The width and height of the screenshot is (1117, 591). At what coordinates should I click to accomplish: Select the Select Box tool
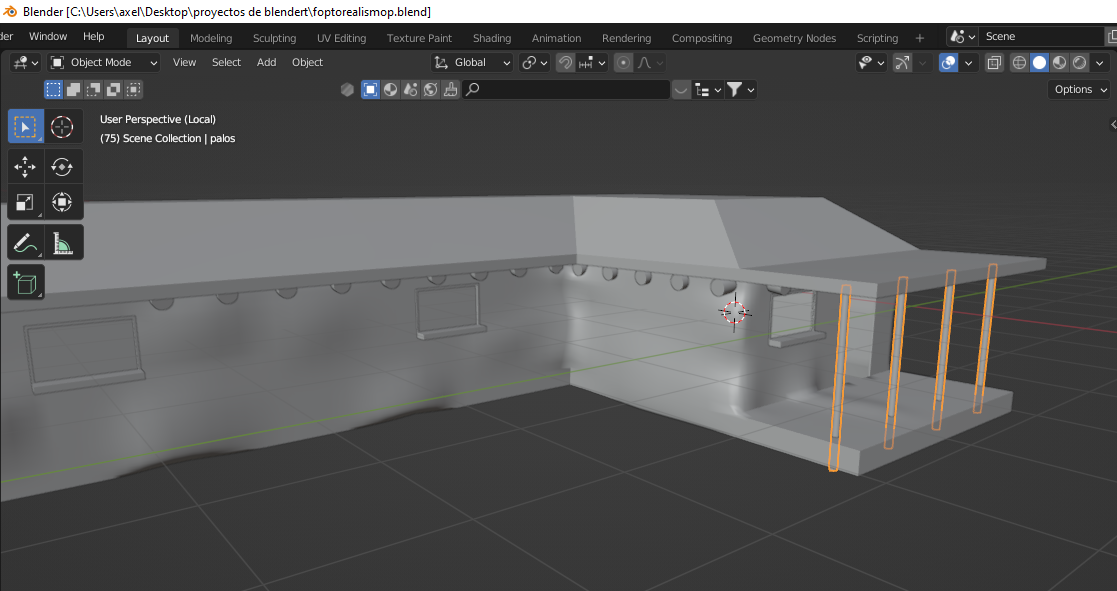[25, 127]
